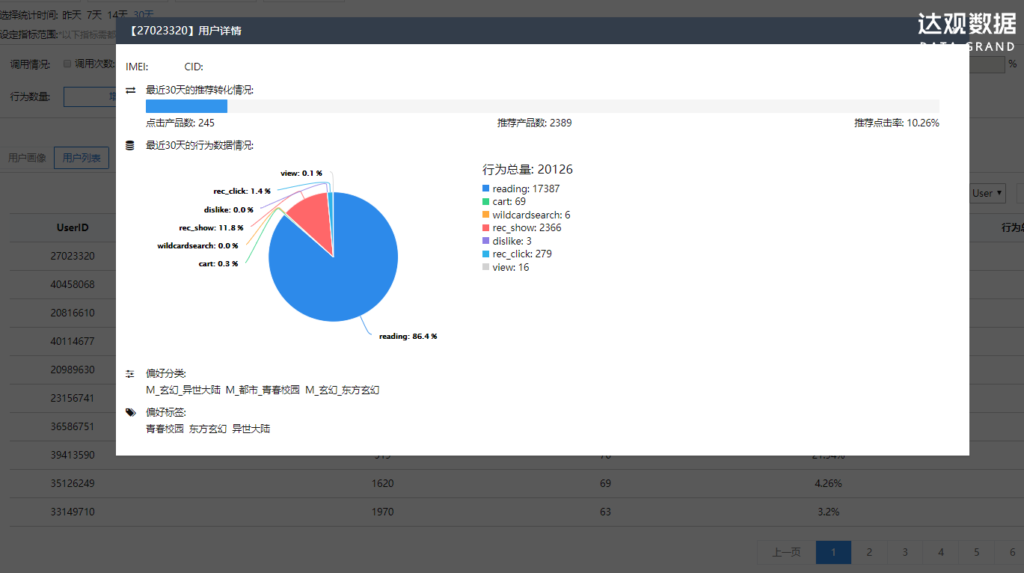
Task: Click the purple dislike legend square
Action: [x=486, y=241]
